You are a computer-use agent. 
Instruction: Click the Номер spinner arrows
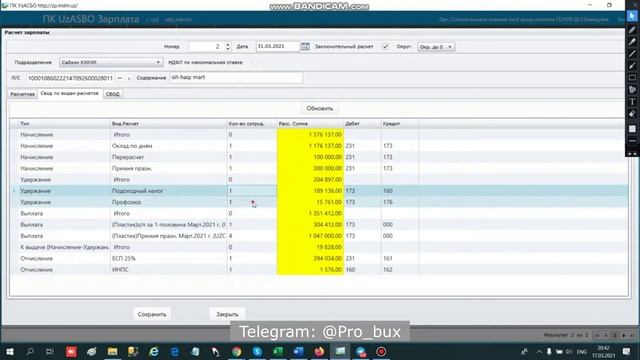tap(228, 47)
